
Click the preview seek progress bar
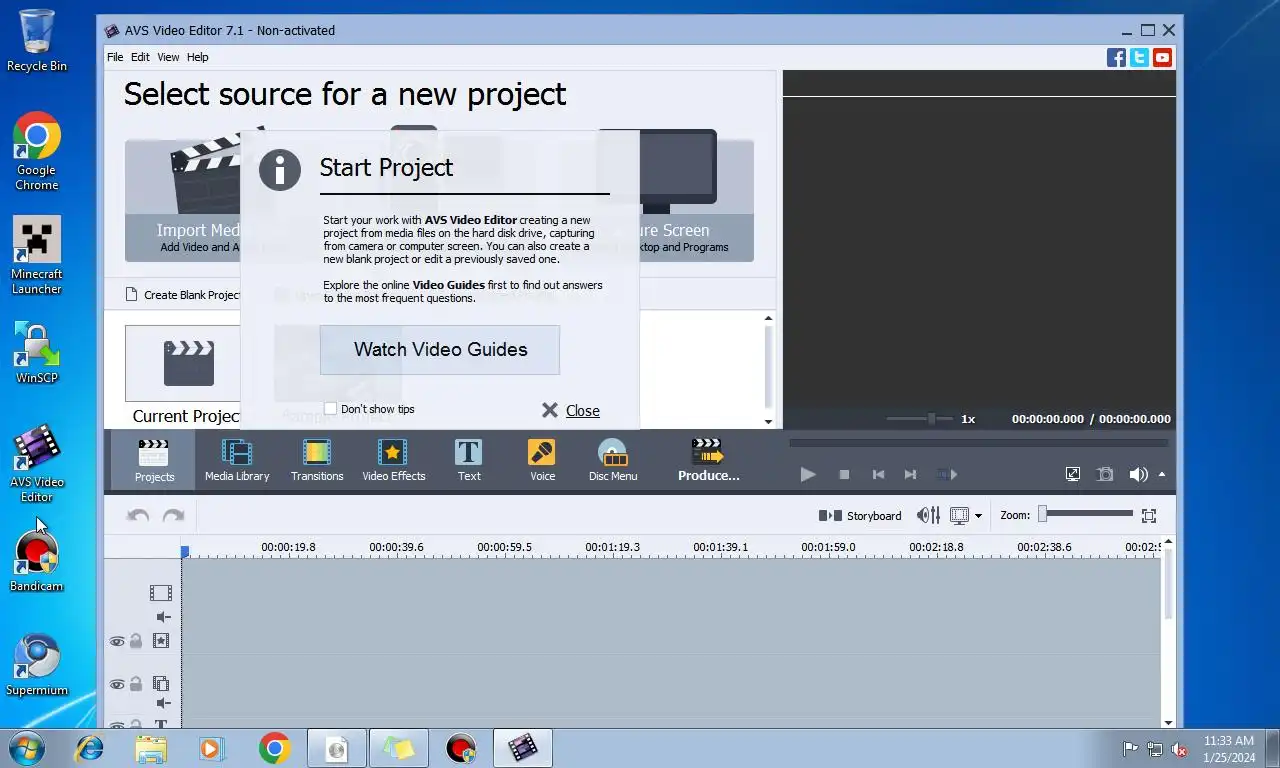[978, 443]
